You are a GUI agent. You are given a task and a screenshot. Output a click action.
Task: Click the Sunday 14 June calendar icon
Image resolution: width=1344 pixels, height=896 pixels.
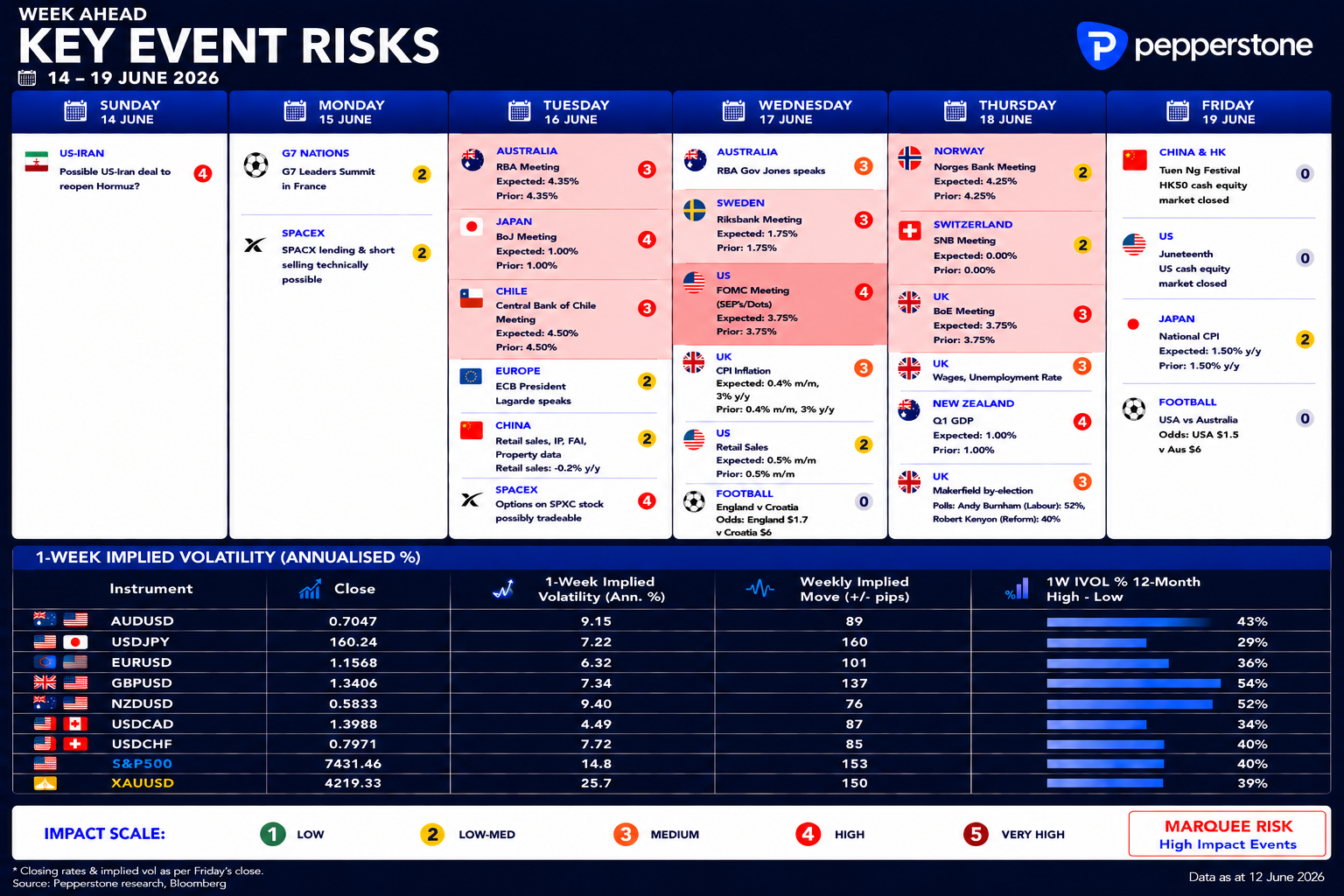click(75, 111)
